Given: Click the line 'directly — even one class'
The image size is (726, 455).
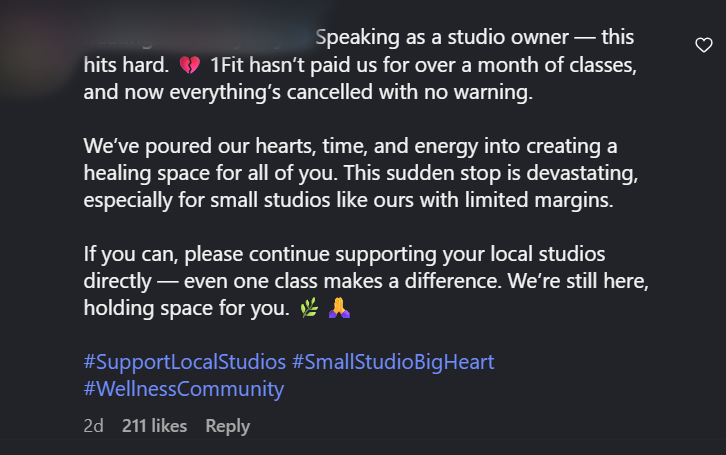Looking at the screenshot, I should 366,282.
